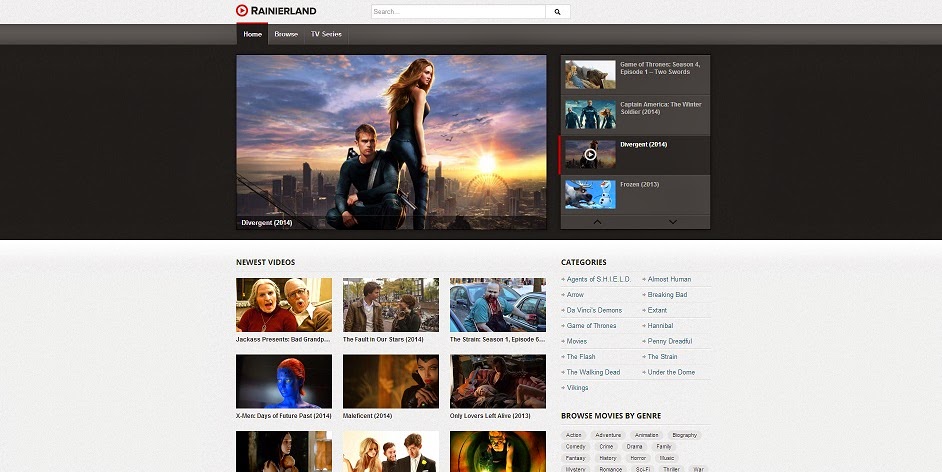942x472 pixels.
Task: Open the Hannibal category
Action: tap(660, 325)
